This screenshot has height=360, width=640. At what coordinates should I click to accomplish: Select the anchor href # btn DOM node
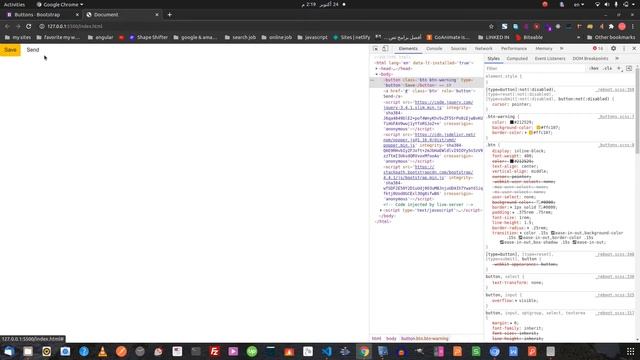coord(429,93)
